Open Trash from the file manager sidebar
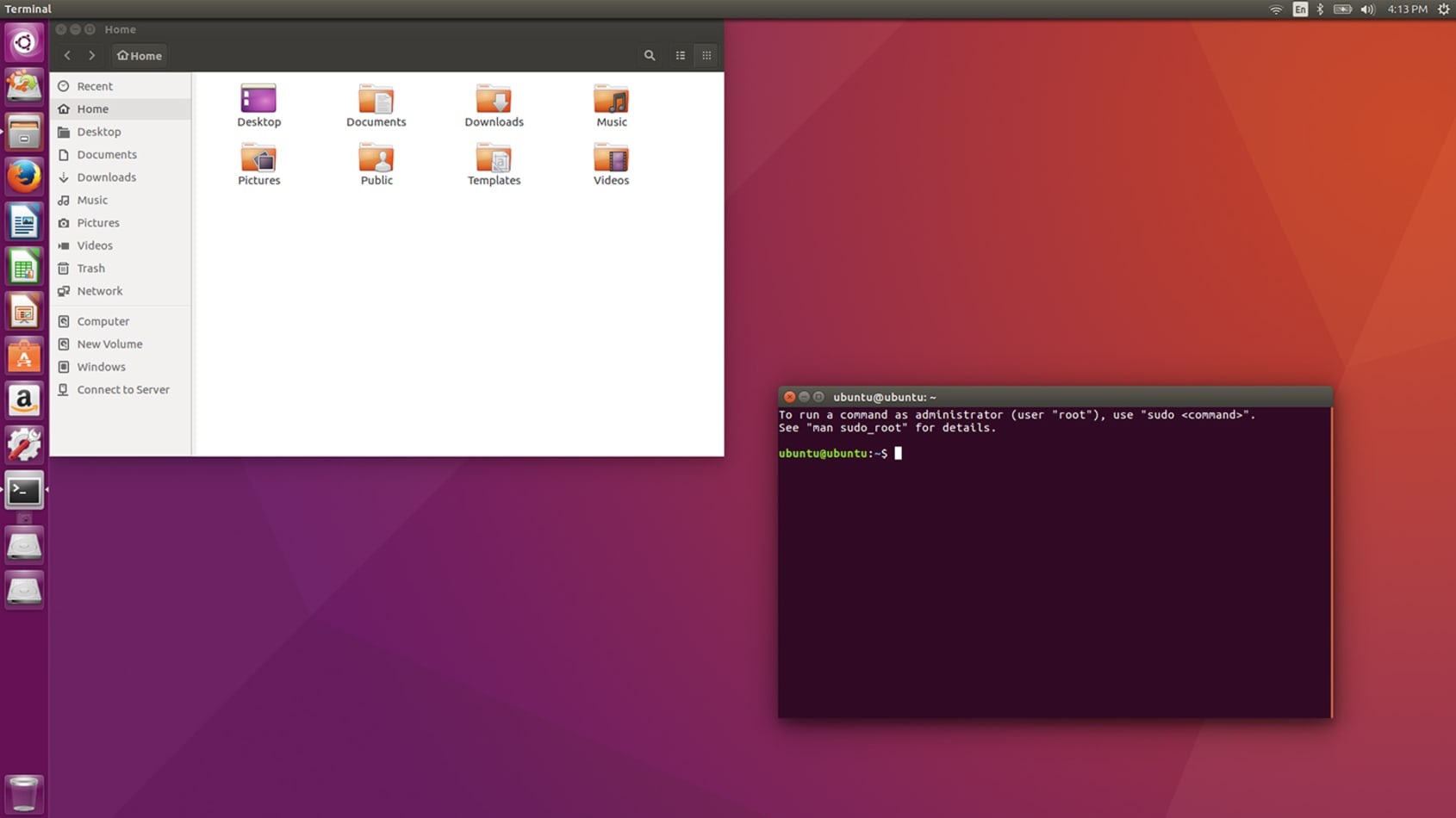The image size is (1456, 818). click(x=89, y=268)
